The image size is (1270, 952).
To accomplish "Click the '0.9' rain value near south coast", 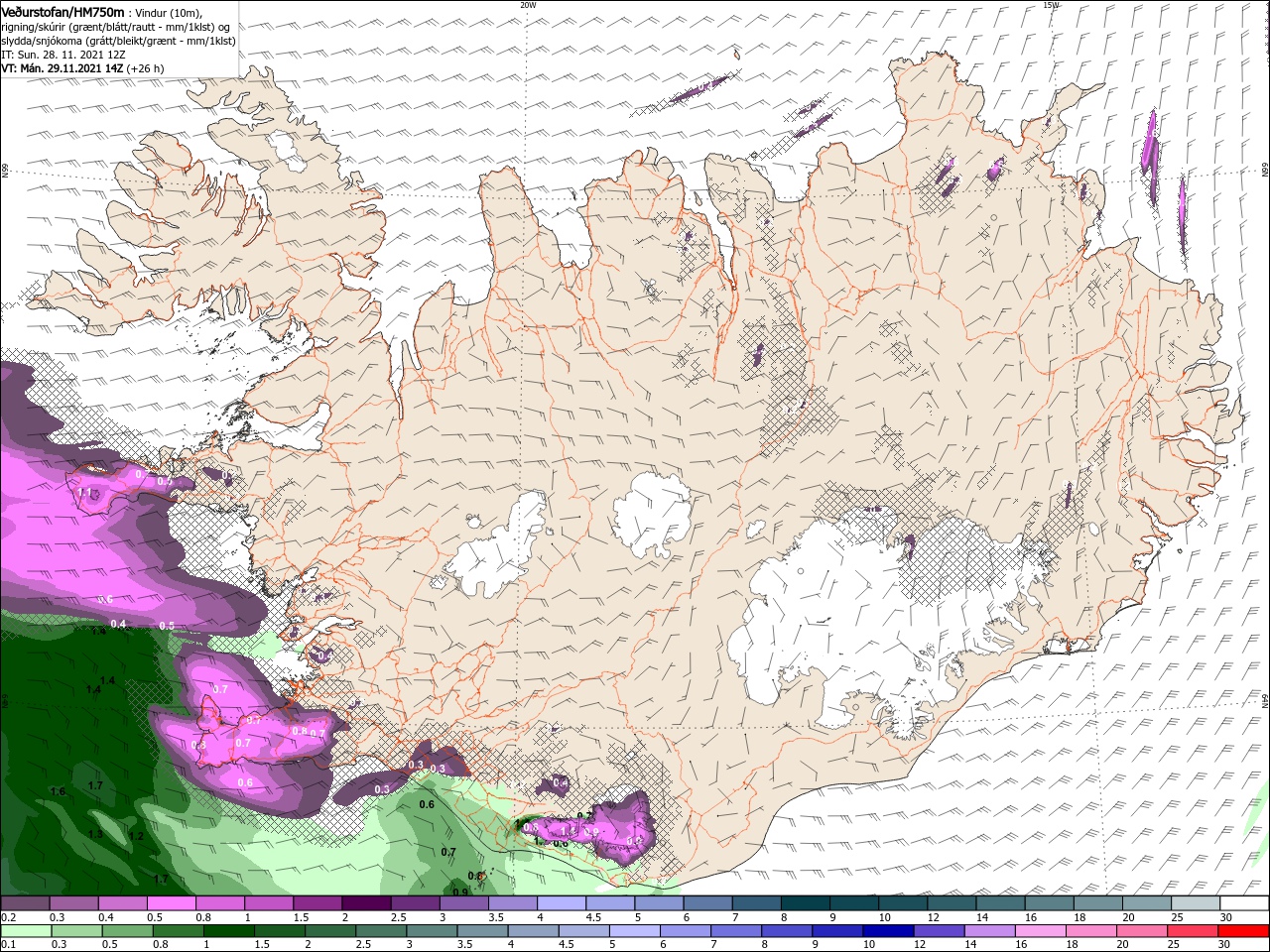I will (x=459, y=892).
